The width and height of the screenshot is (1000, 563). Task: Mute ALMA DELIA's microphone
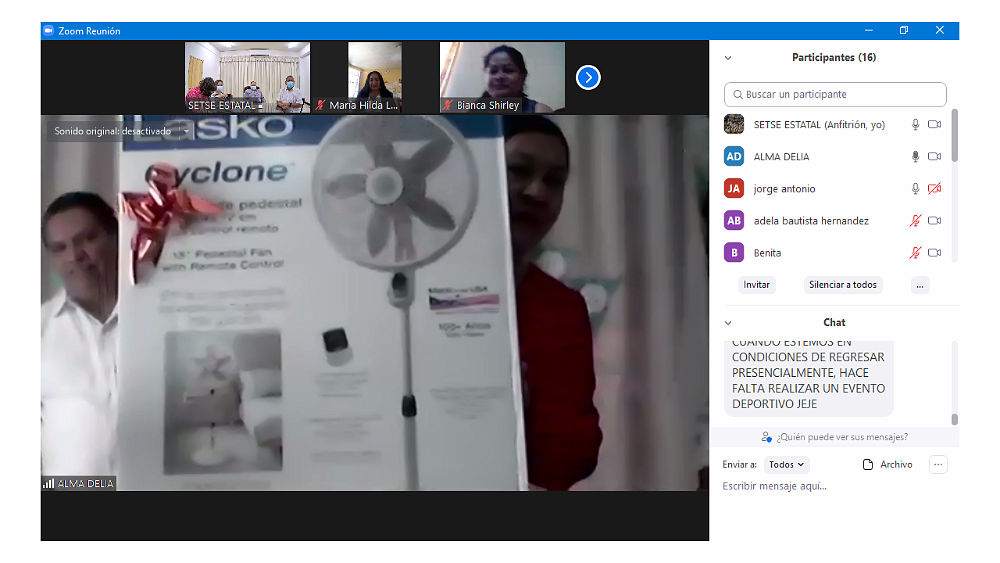click(914, 157)
